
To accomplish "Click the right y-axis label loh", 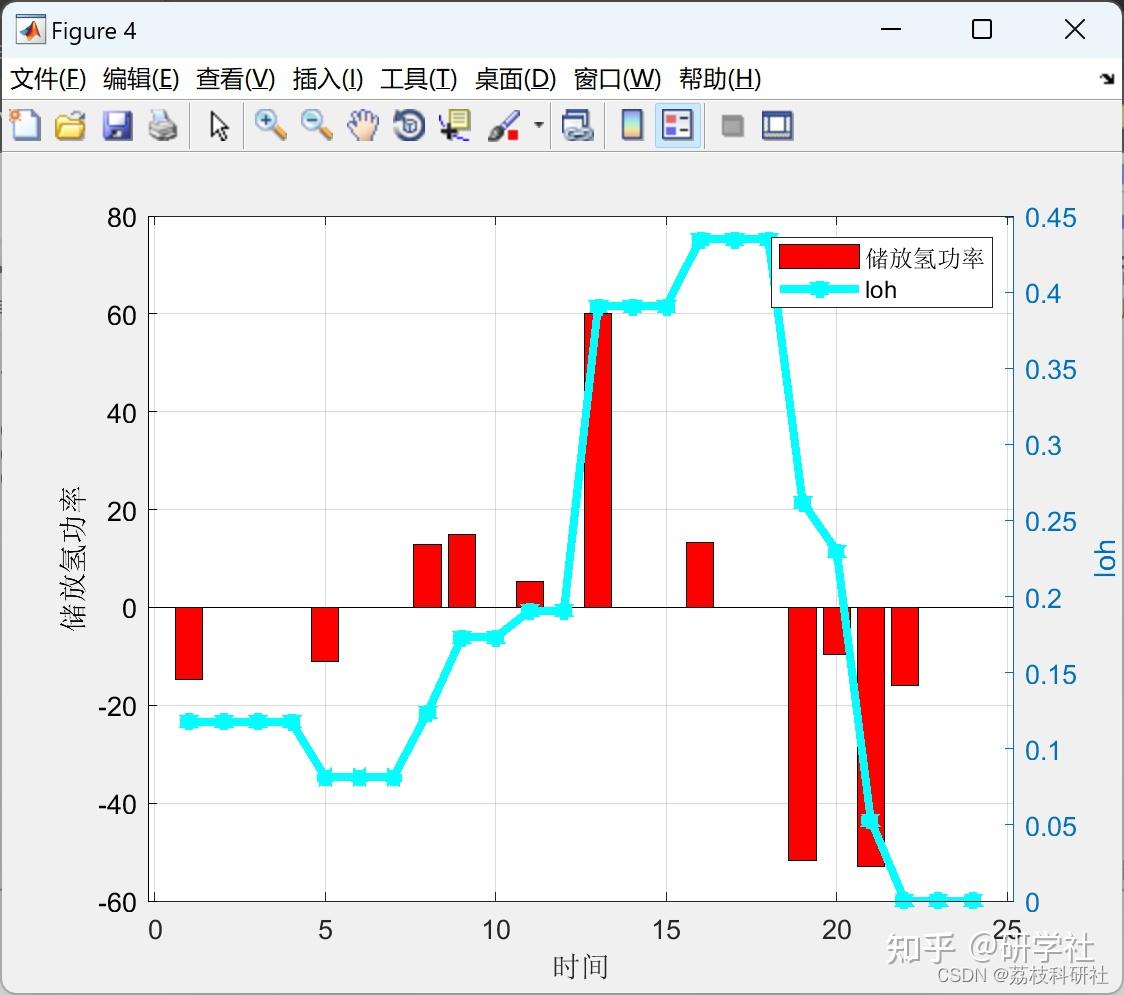I will pos(1104,558).
